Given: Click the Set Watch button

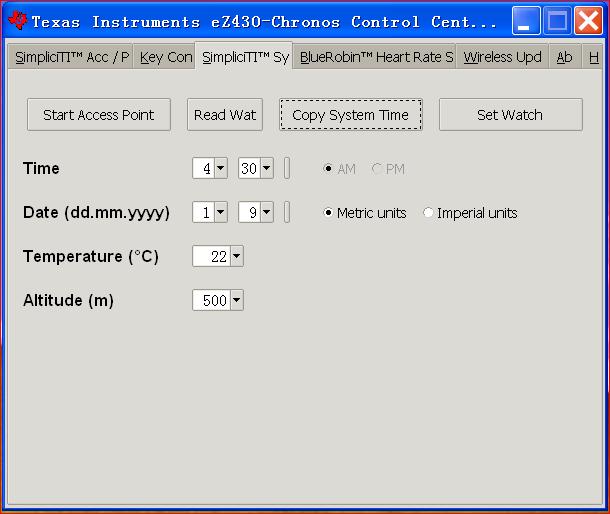Looking at the screenshot, I should click(x=510, y=115).
